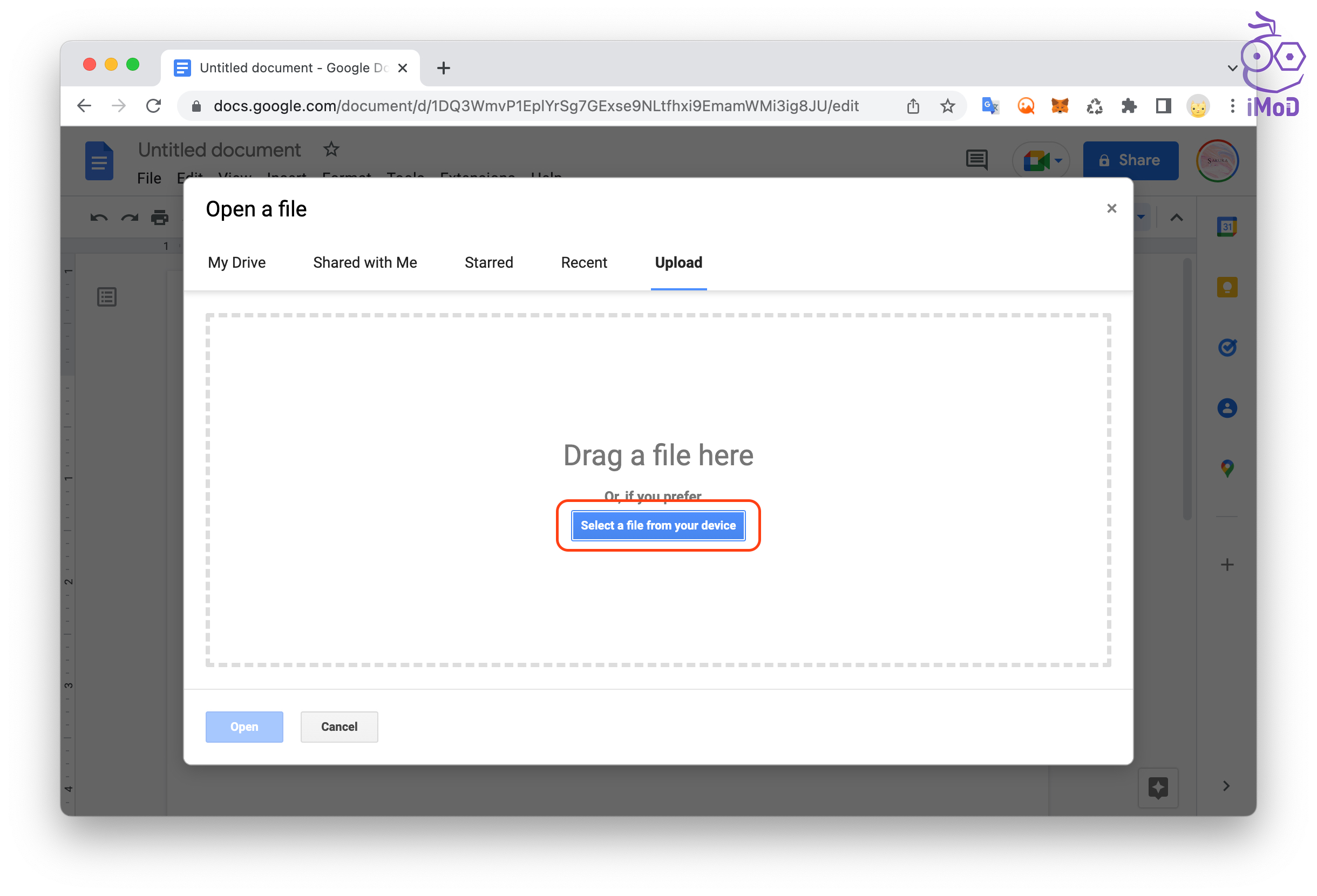Switch to Shared with Me tab
Screen dimensions: 1317x896
365,262
